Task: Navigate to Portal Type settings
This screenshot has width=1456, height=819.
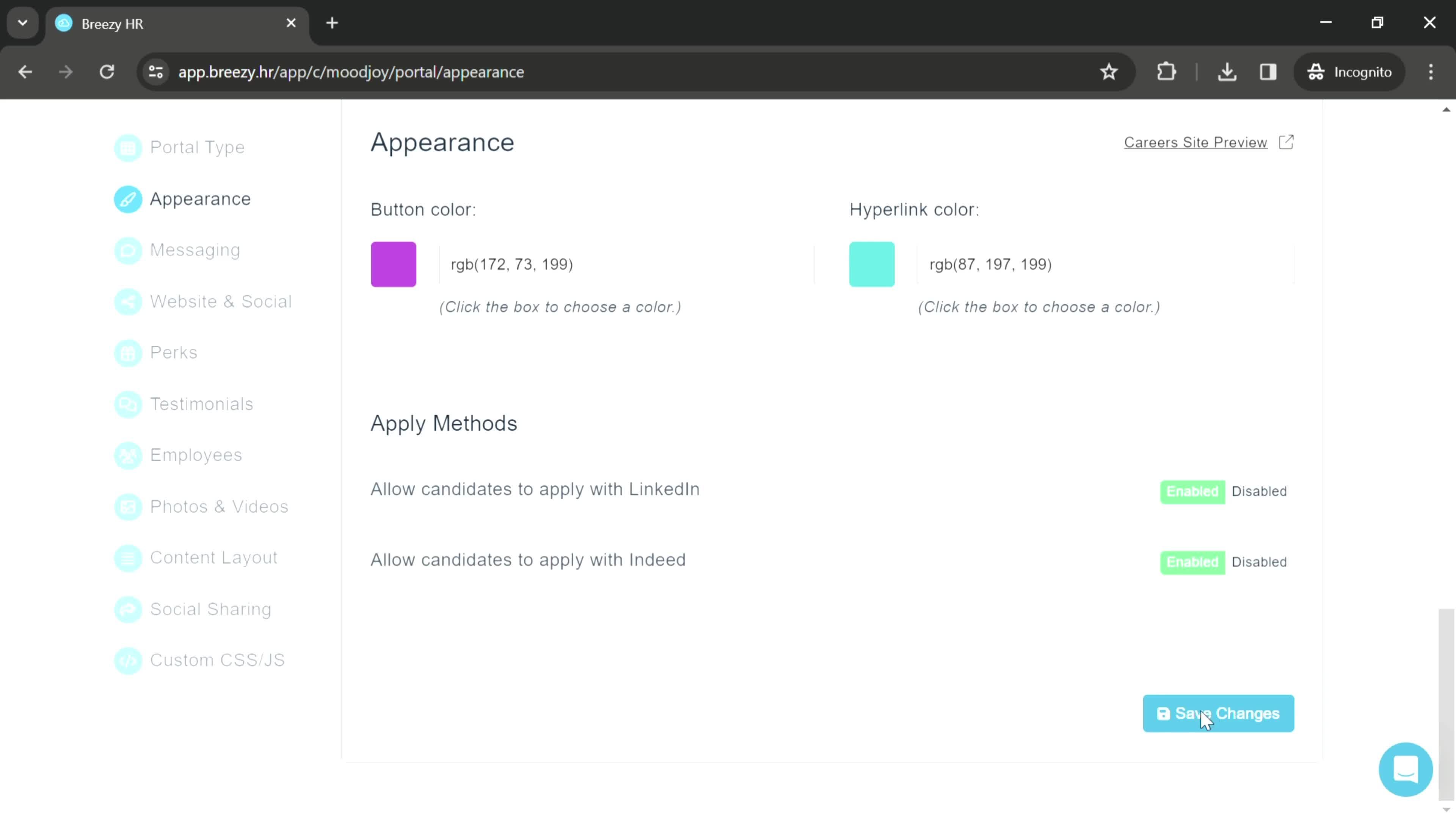Action: (x=198, y=147)
